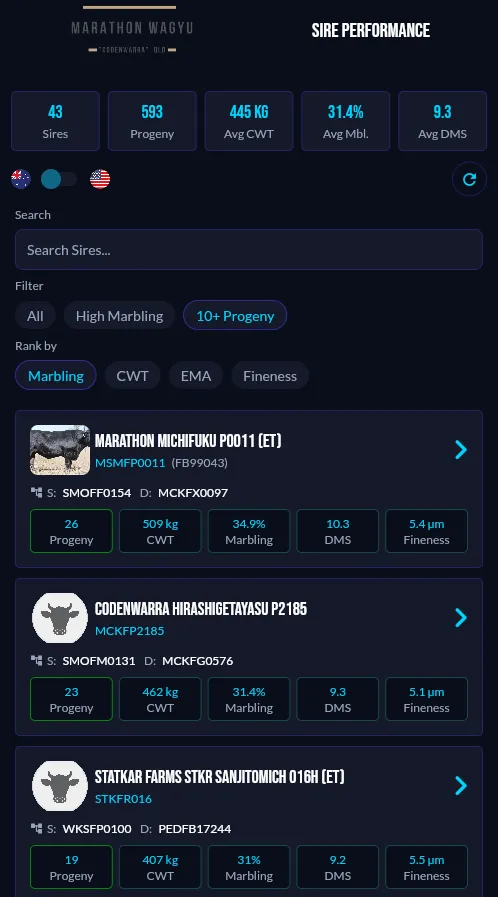Click pedigree icon beside SMOFF0154
Viewport: 498px width, 897px height.
(x=37, y=492)
